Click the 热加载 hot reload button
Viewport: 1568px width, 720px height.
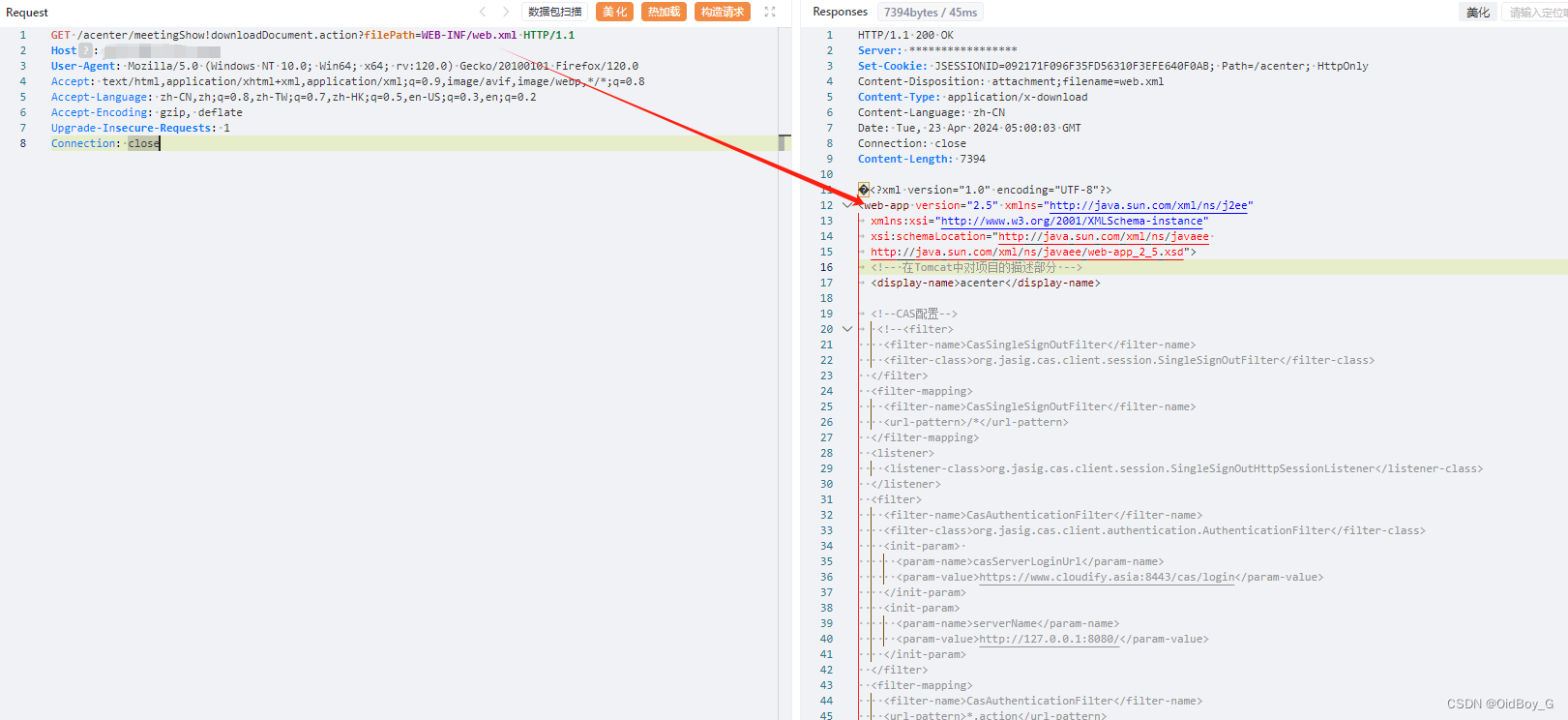(x=664, y=12)
